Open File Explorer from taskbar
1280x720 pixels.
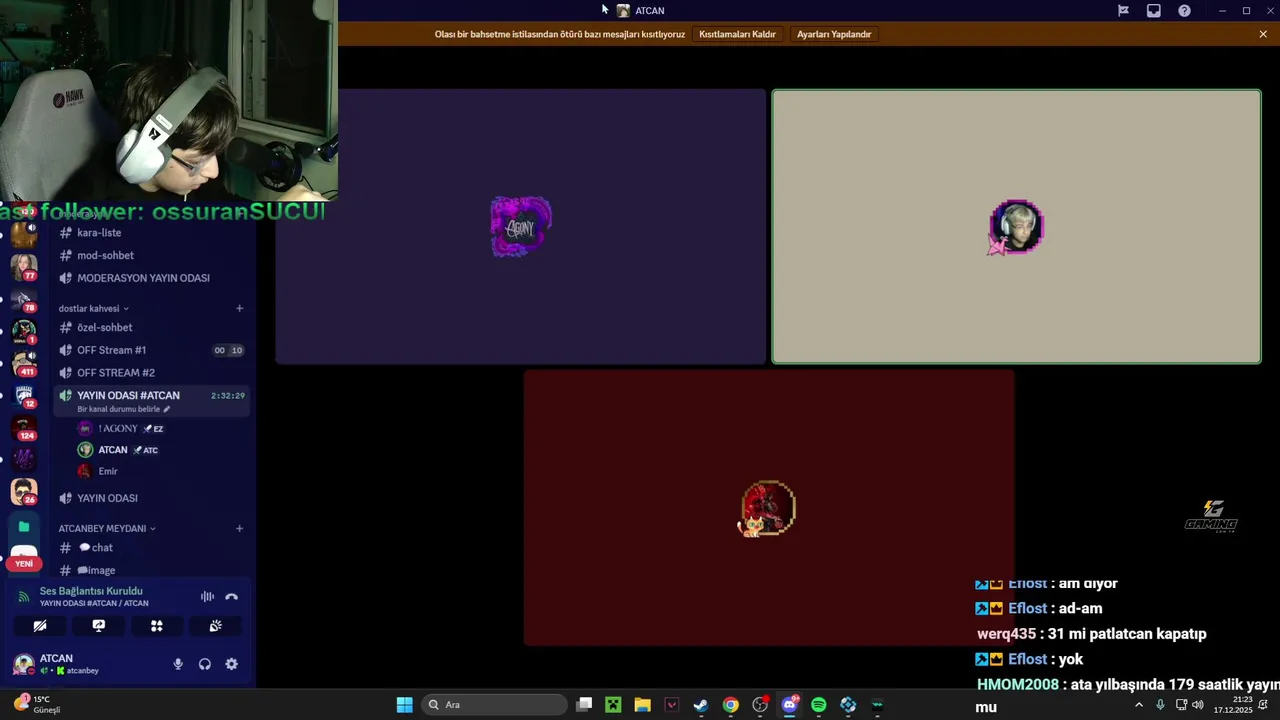pyautogui.click(x=642, y=705)
